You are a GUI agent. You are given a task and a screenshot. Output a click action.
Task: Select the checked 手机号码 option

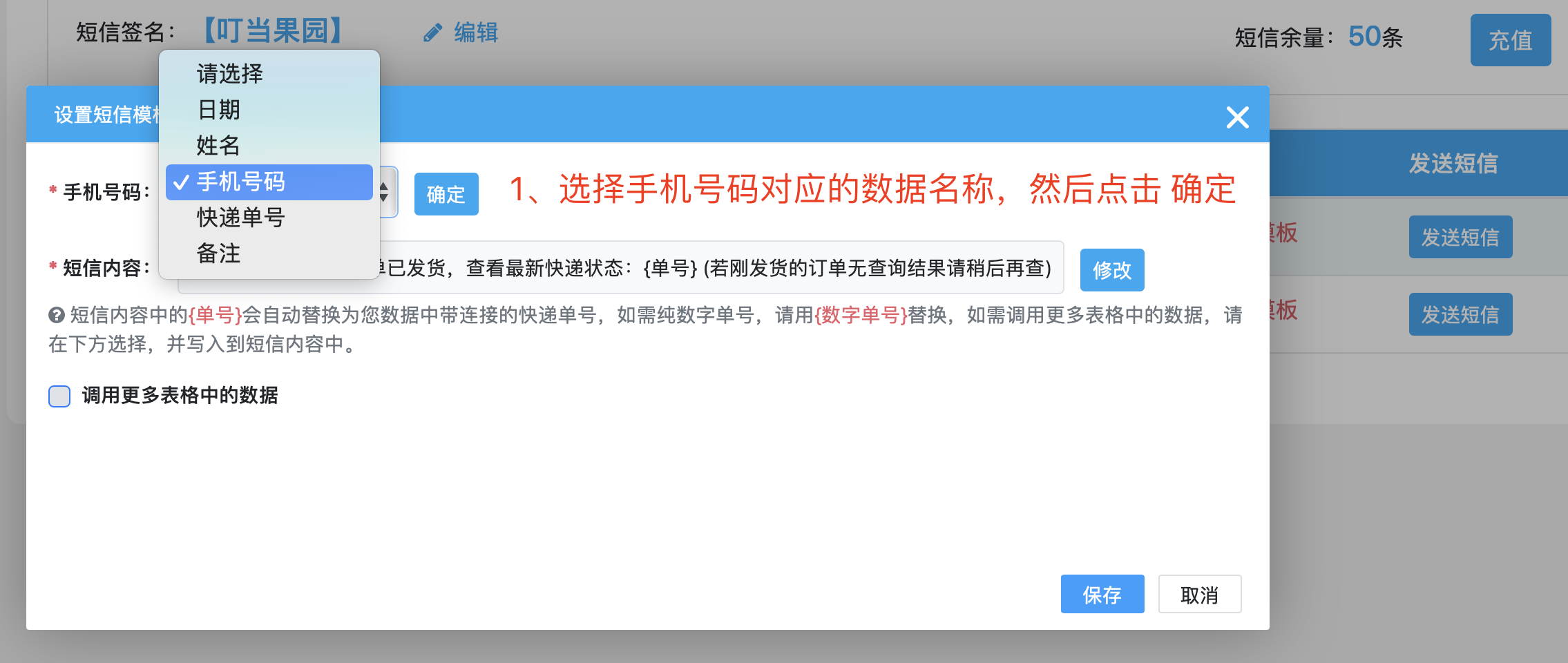click(x=241, y=182)
